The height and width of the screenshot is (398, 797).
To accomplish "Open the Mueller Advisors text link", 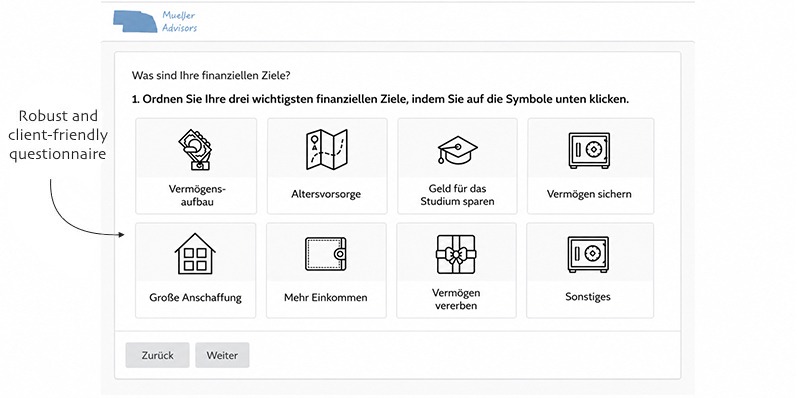I will [179, 22].
